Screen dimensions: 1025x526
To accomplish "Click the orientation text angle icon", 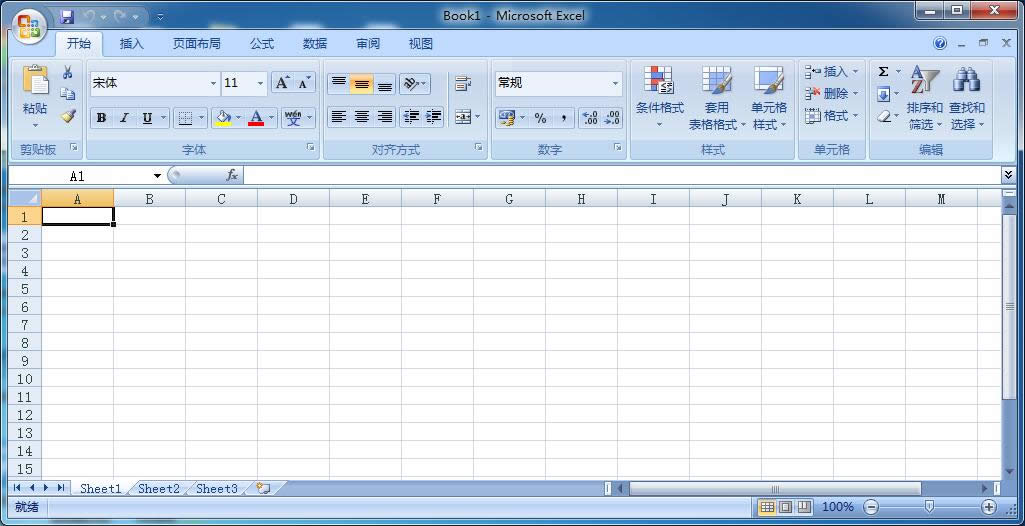I will coord(411,84).
